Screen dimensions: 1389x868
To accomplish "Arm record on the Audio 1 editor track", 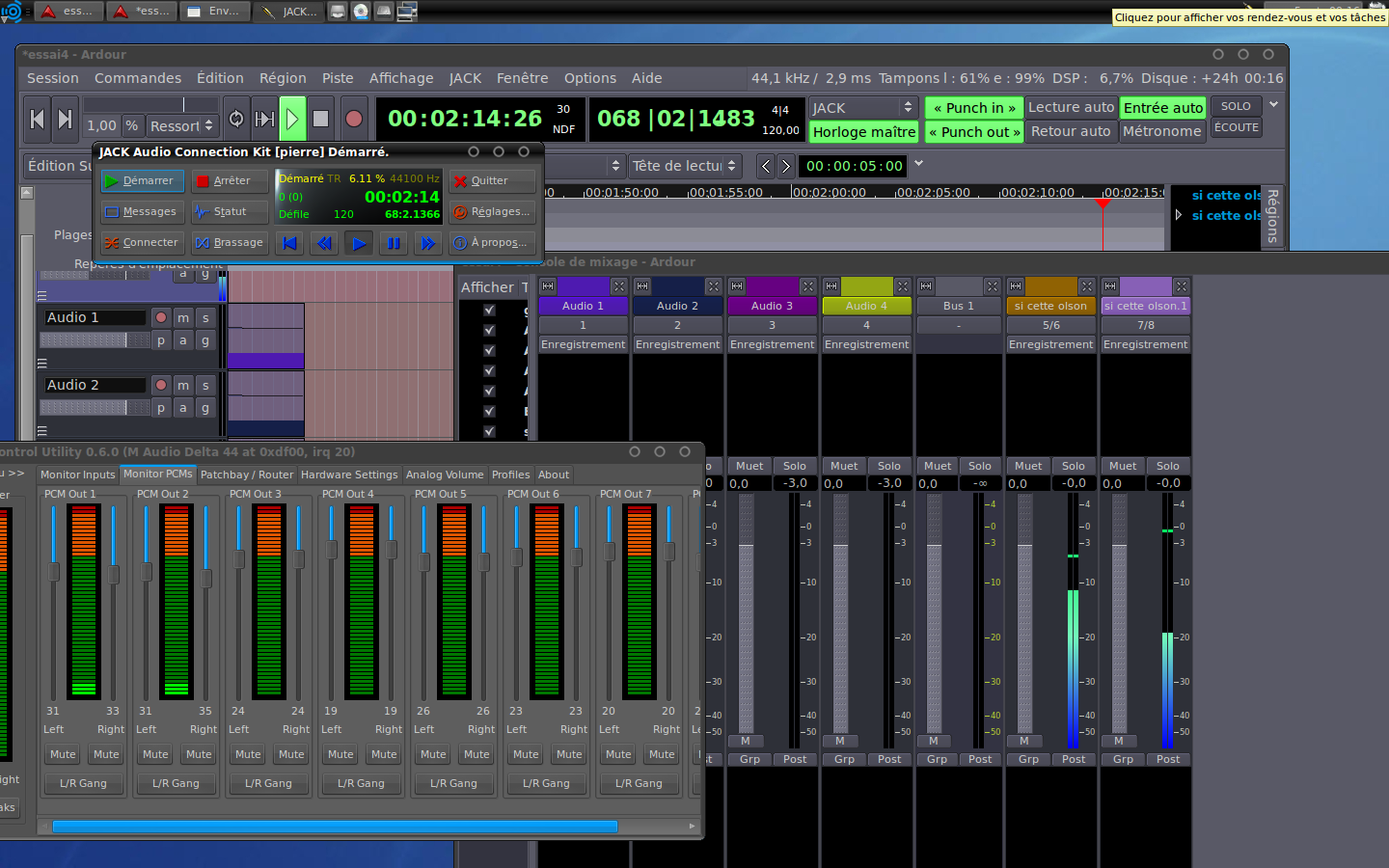I will coord(161,317).
